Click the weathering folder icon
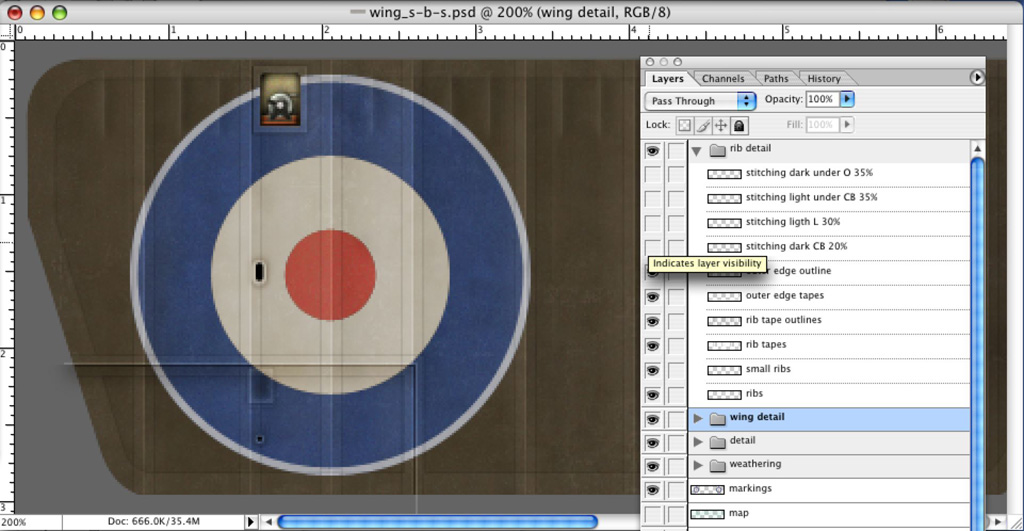The height and width of the screenshot is (531, 1024). (718, 465)
